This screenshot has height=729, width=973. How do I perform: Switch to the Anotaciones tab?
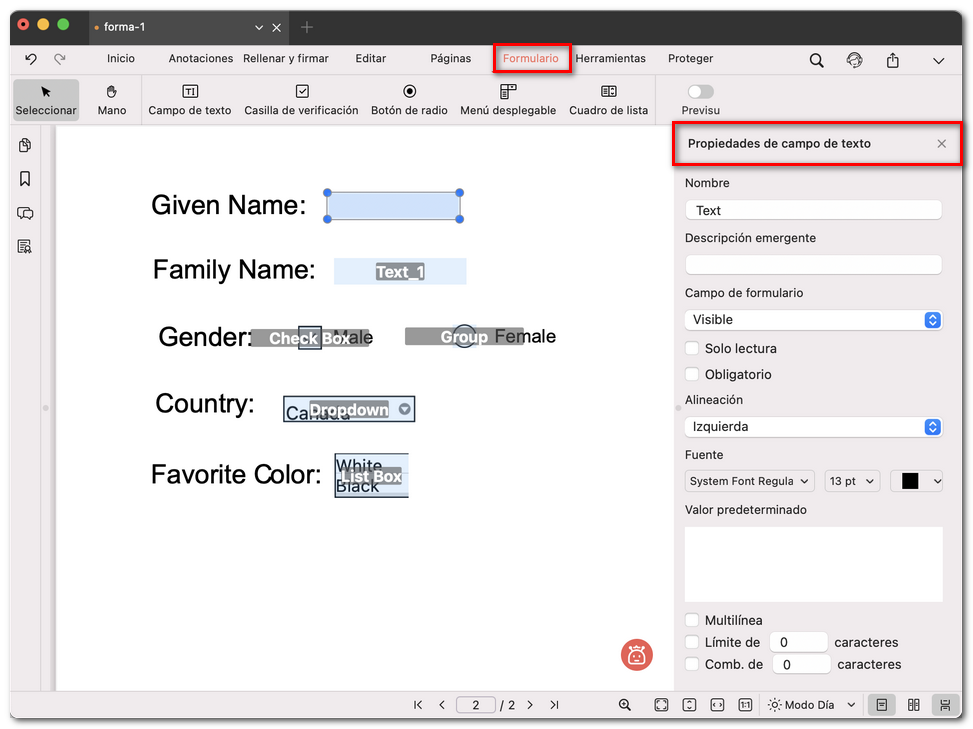coord(200,59)
